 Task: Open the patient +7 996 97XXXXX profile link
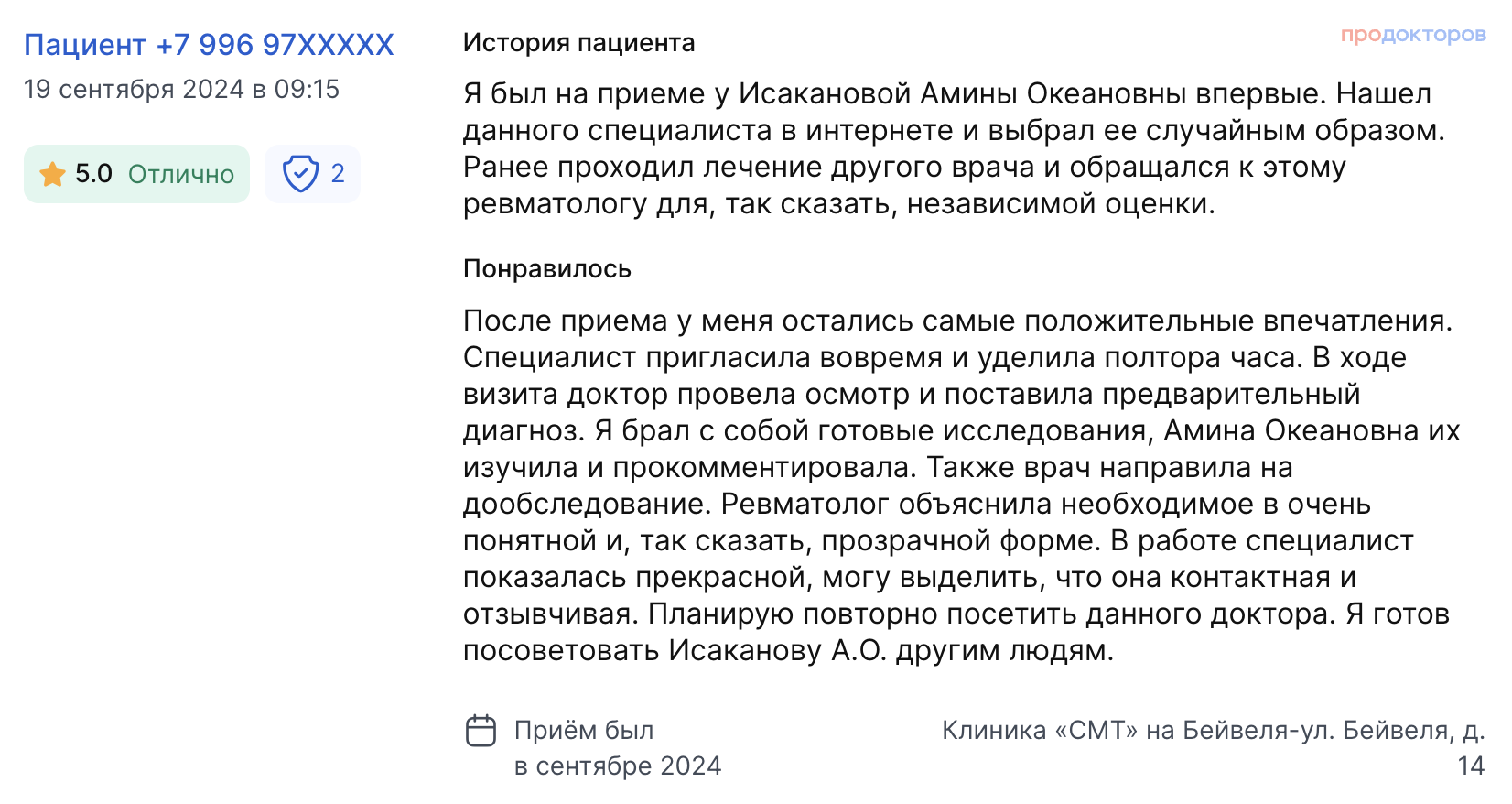[x=209, y=45]
